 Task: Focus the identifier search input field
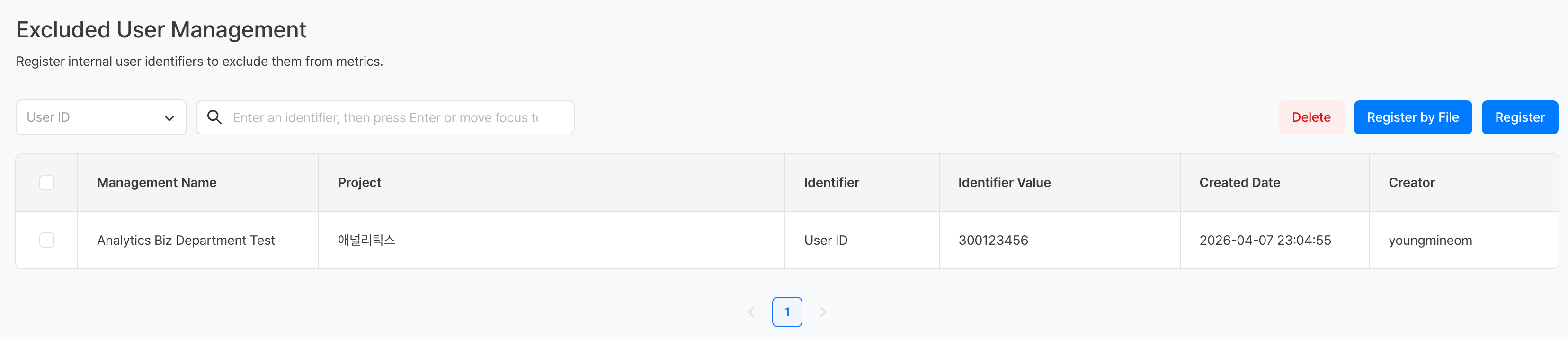pyautogui.click(x=390, y=117)
